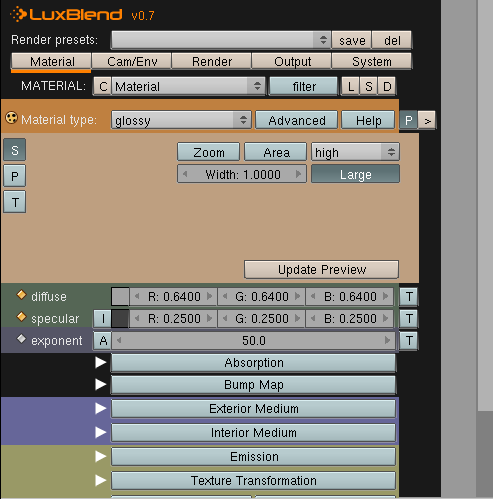The height and width of the screenshot is (499, 493).
Task: Expand the Absorption section arrow
Action: [x=100, y=363]
